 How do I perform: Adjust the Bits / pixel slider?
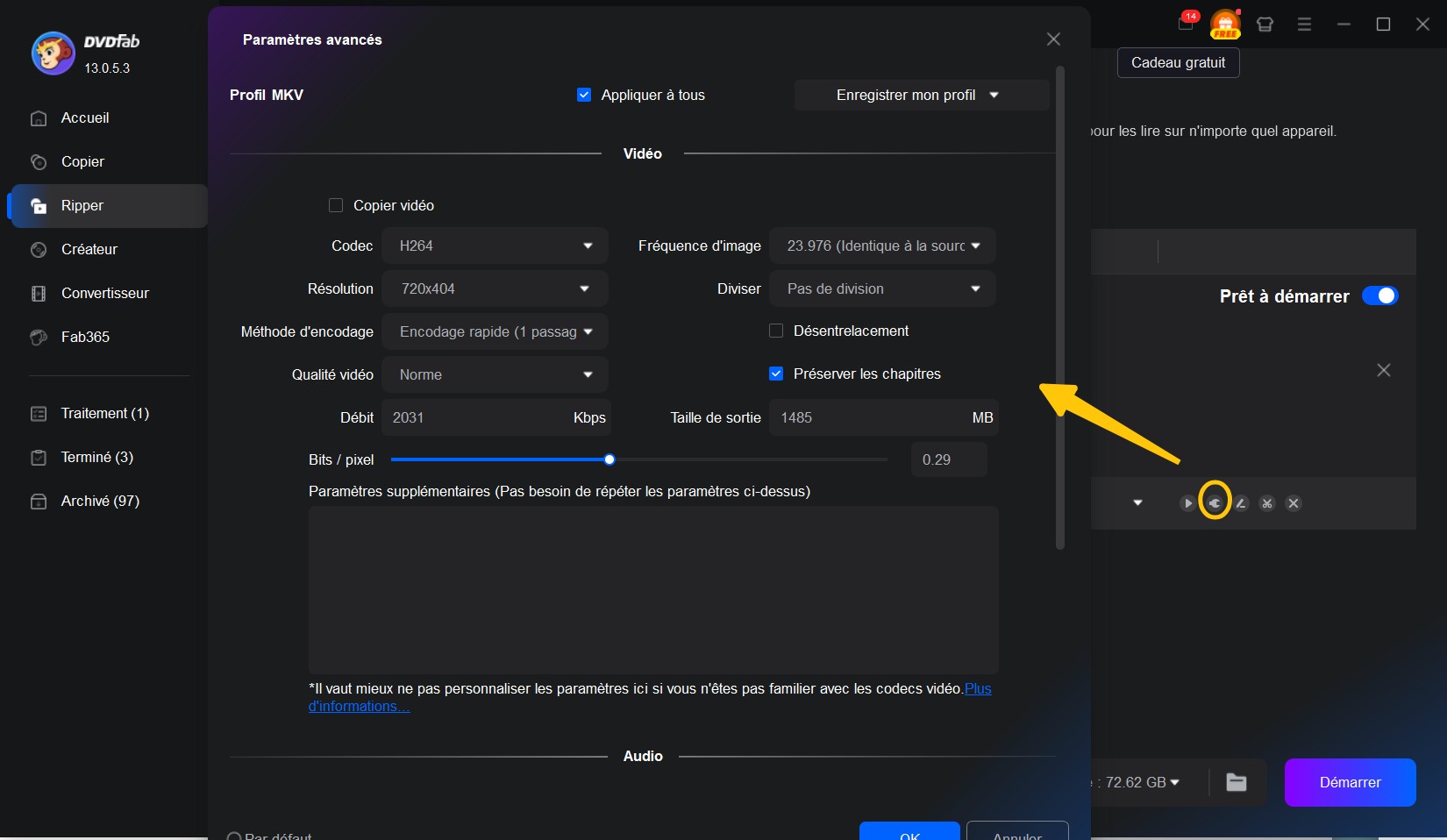[x=609, y=459]
